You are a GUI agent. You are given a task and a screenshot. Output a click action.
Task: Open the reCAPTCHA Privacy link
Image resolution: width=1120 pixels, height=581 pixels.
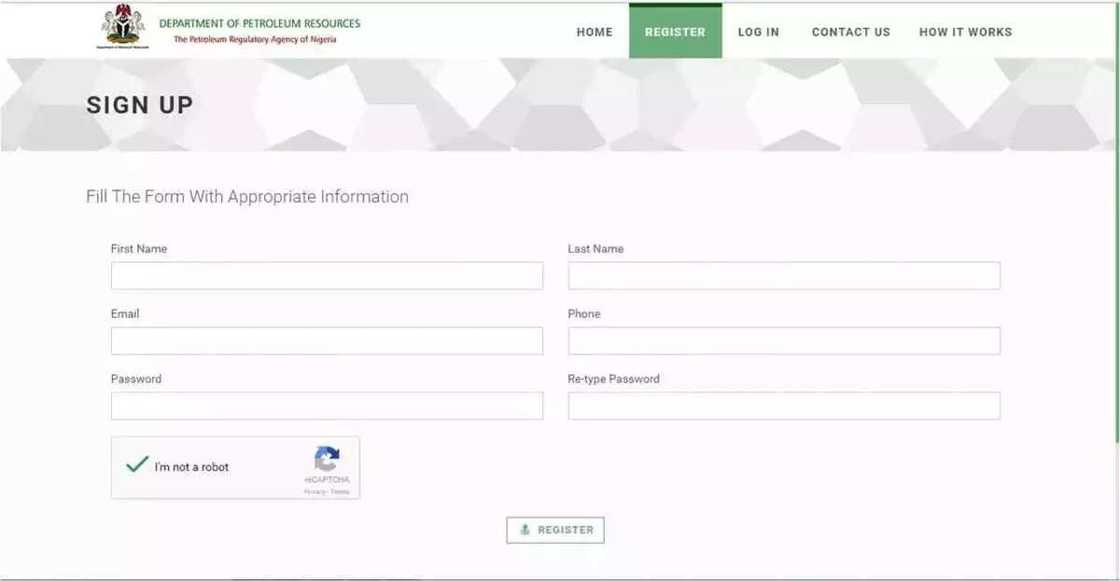[x=313, y=489]
